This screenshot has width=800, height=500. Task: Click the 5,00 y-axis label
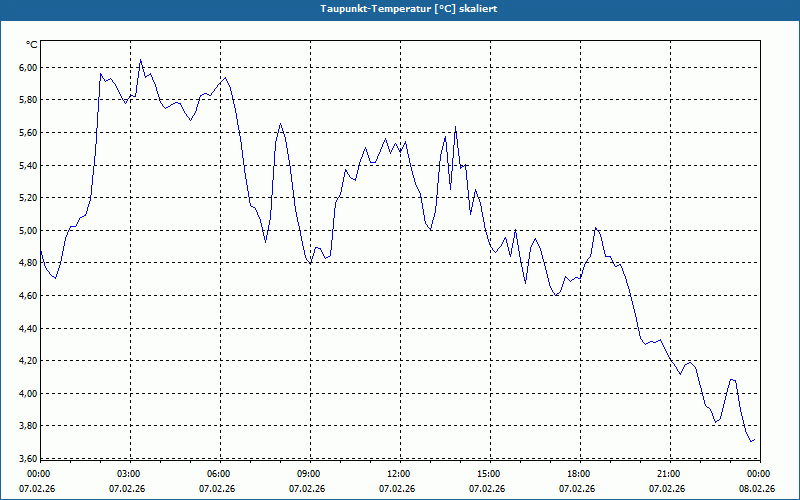pyautogui.click(x=29, y=230)
